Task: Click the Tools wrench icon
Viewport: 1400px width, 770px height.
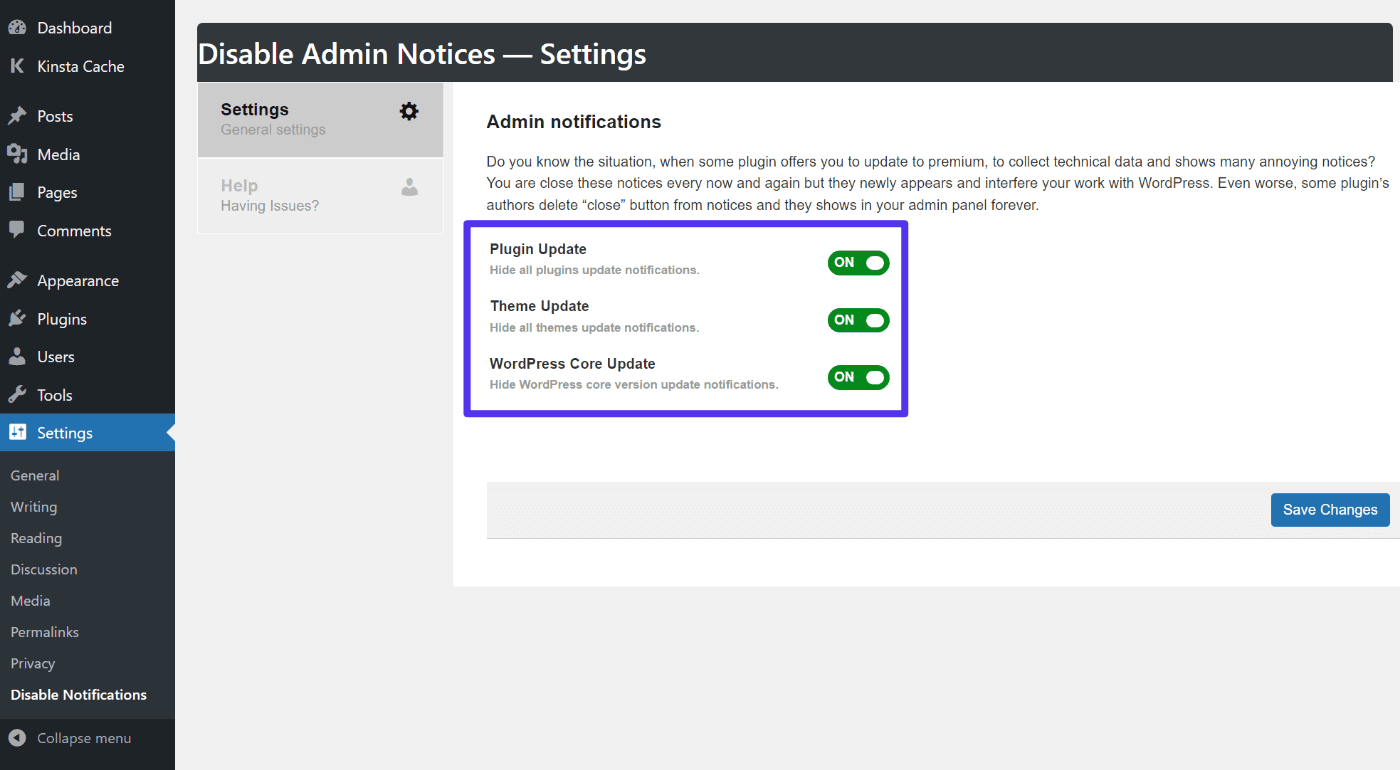Action: coord(17,395)
